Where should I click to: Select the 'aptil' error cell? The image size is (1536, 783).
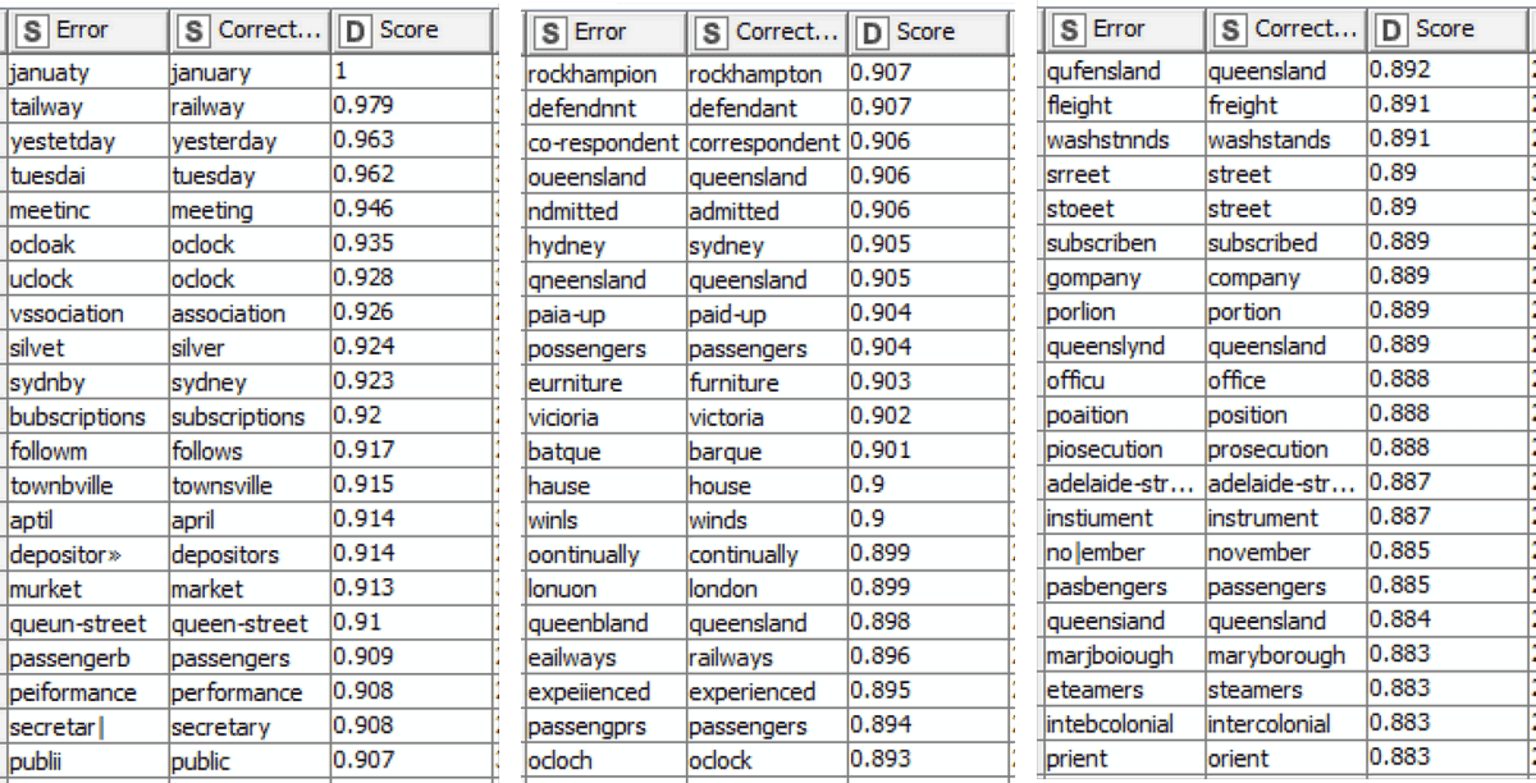[87, 520]
